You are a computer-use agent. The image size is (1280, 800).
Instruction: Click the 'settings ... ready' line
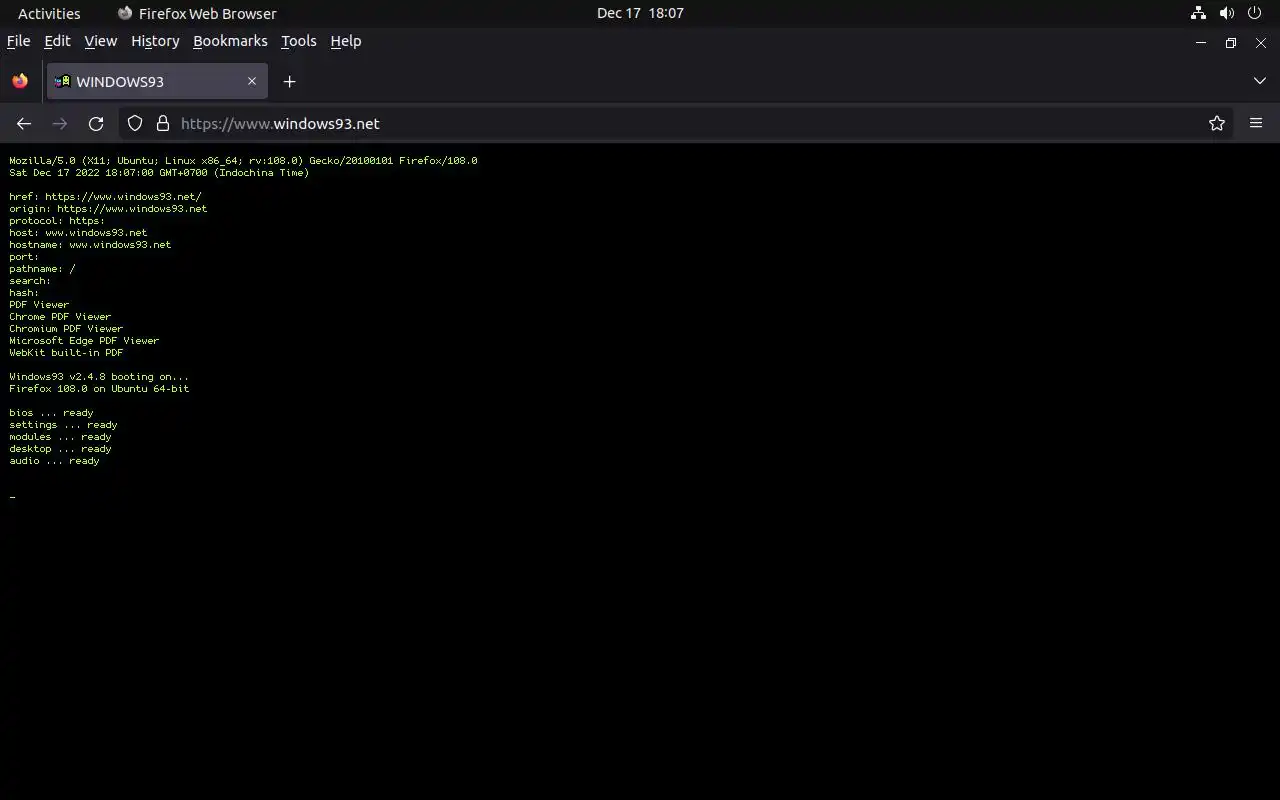[x=63, y=425]
